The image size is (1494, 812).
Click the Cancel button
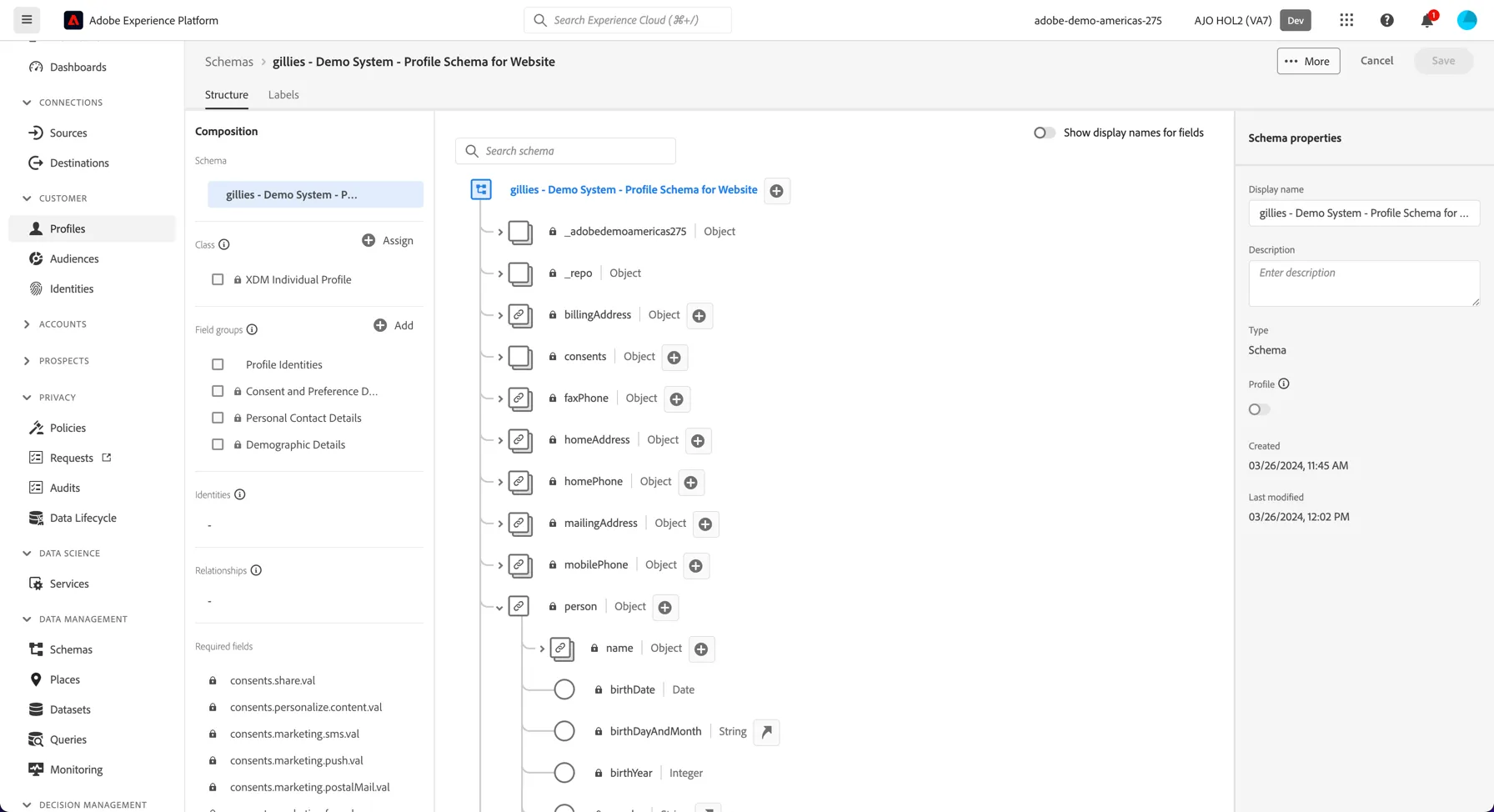[x=1376, y=60]
